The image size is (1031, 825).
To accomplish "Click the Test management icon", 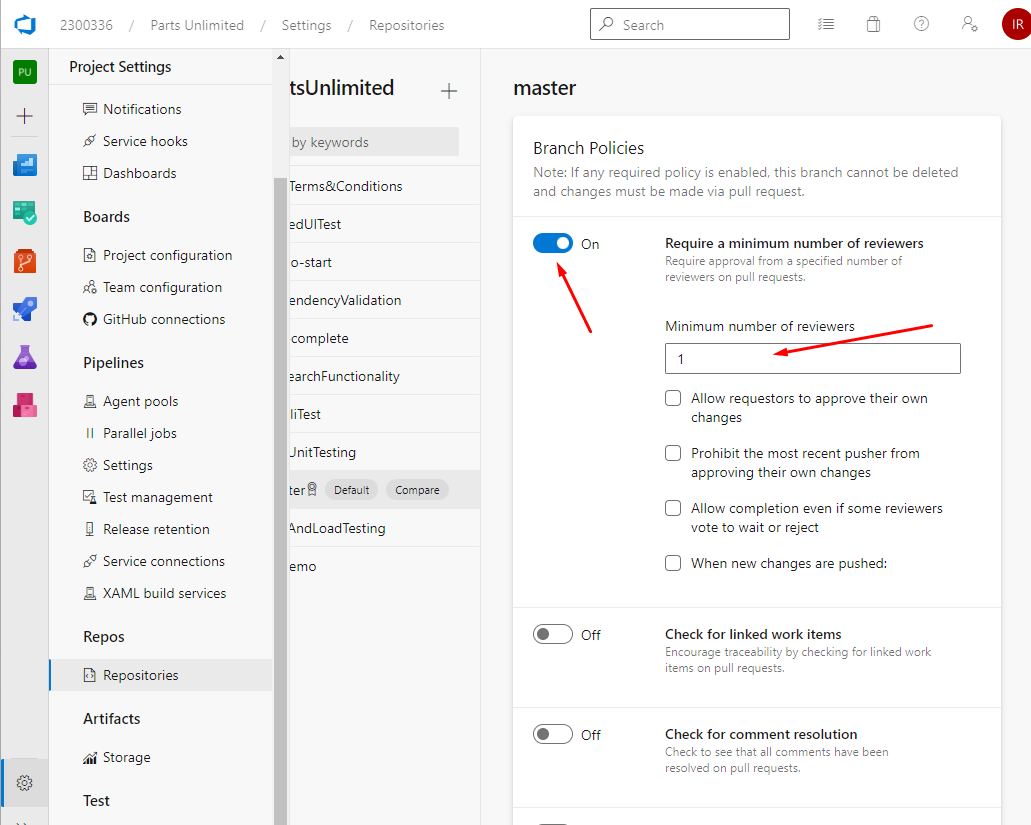I will 89,498.
